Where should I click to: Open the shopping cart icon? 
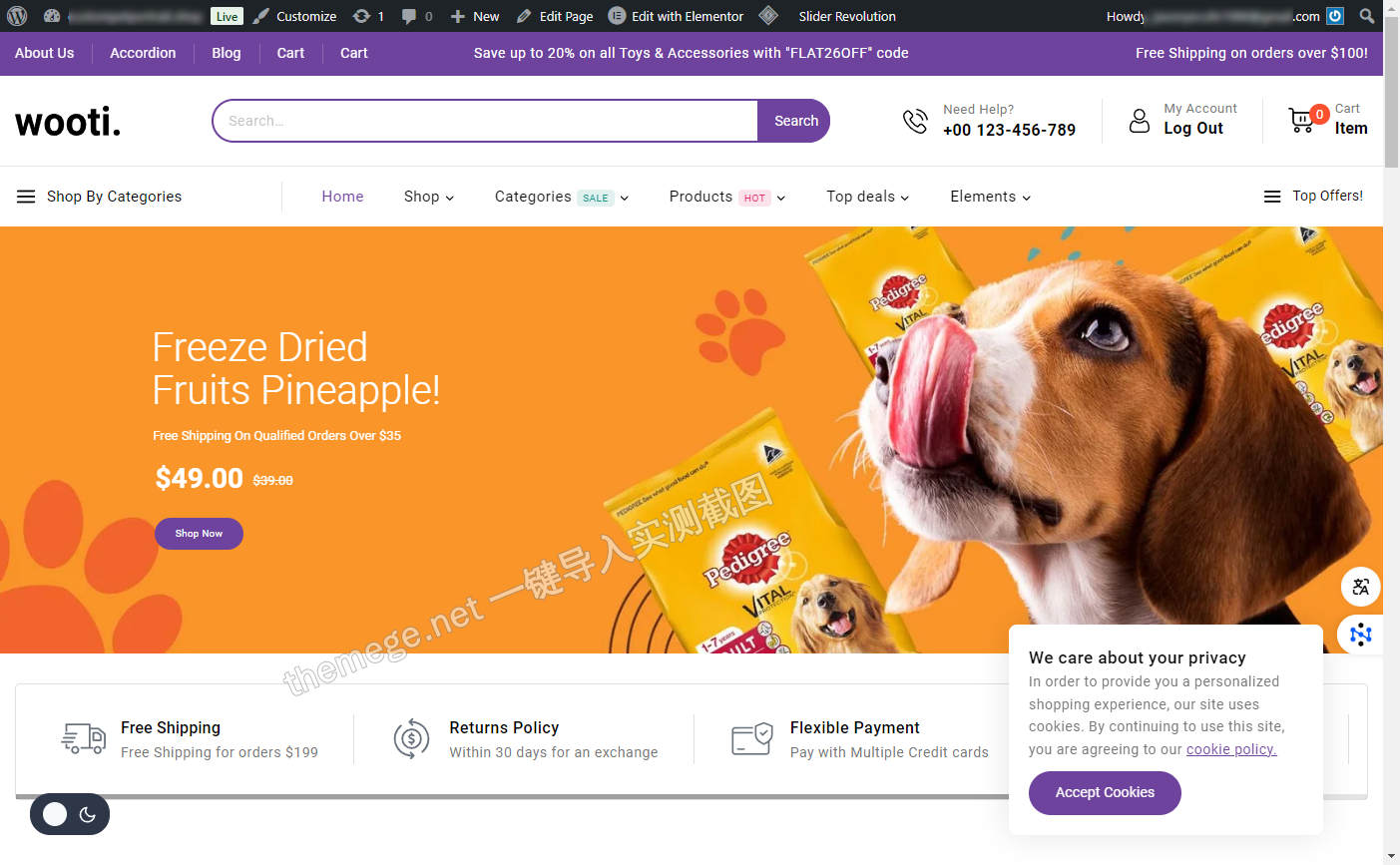[x=1301, y=121]
